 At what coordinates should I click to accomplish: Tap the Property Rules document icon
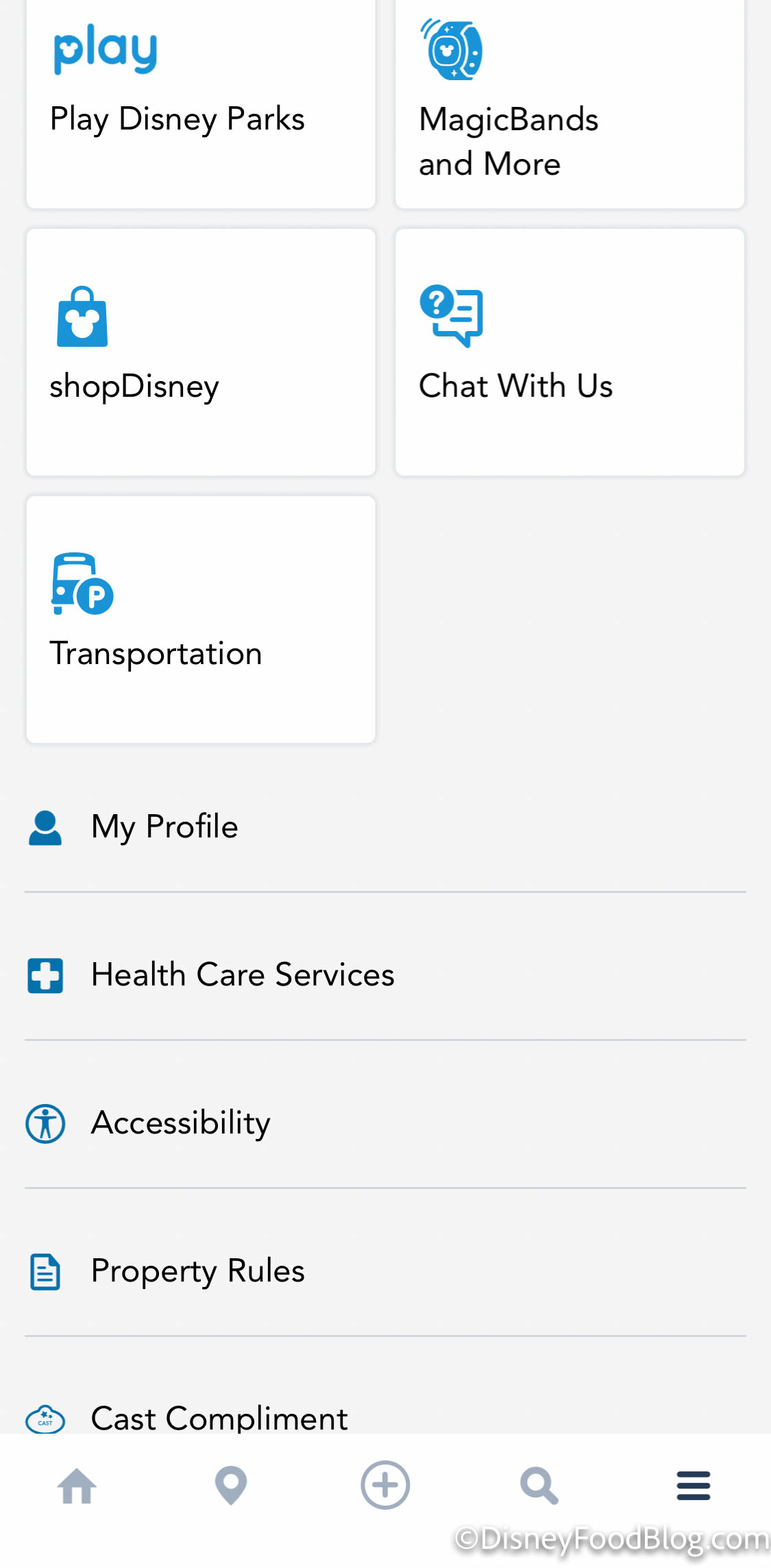click(x=45, y=1272)
